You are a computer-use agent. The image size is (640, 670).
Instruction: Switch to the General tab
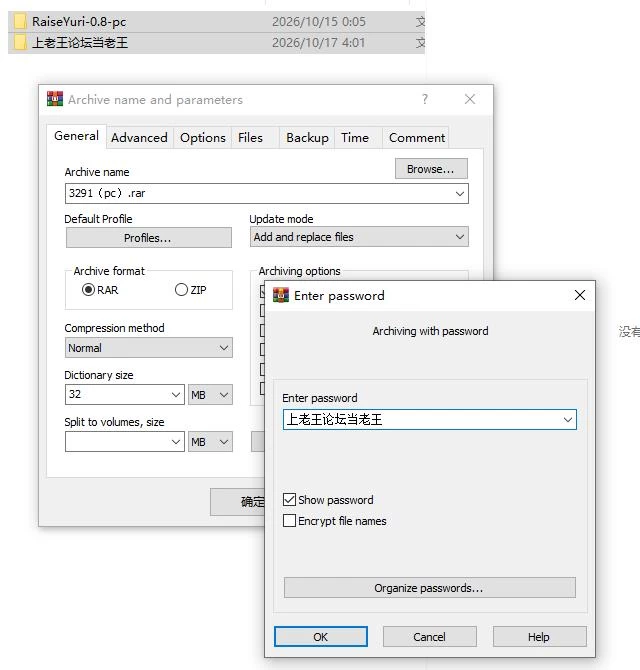[x=76, y=136]
